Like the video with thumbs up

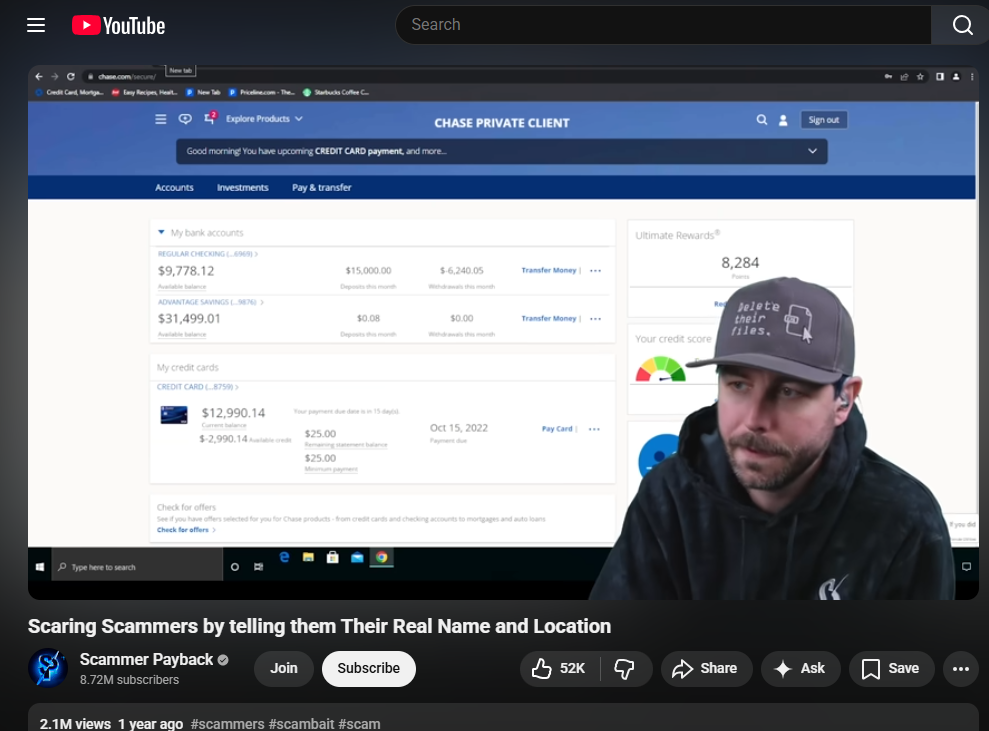[557, 668]
